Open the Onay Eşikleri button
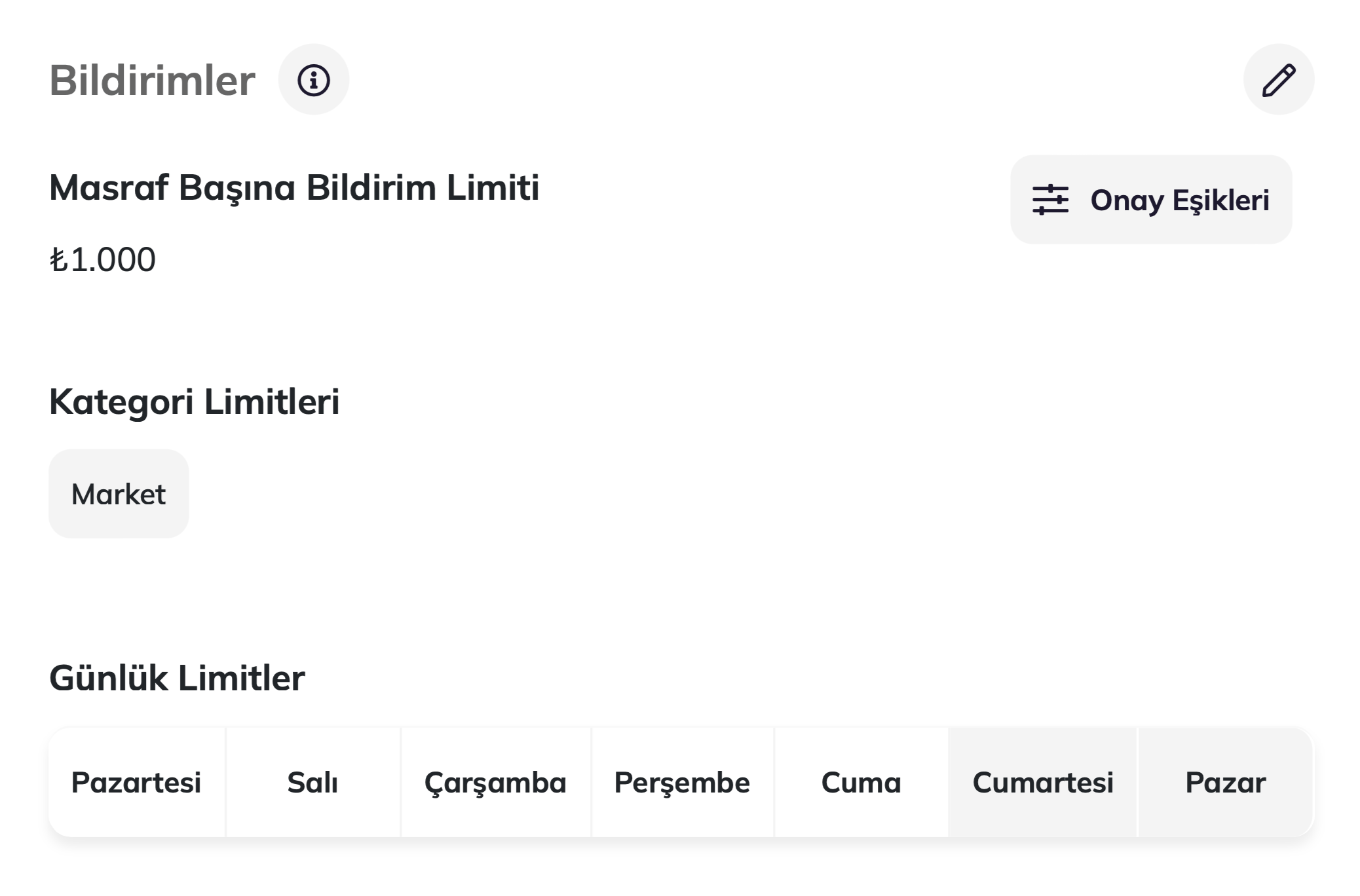The width and height of the screenshot is (1360, 896). 1150,200
